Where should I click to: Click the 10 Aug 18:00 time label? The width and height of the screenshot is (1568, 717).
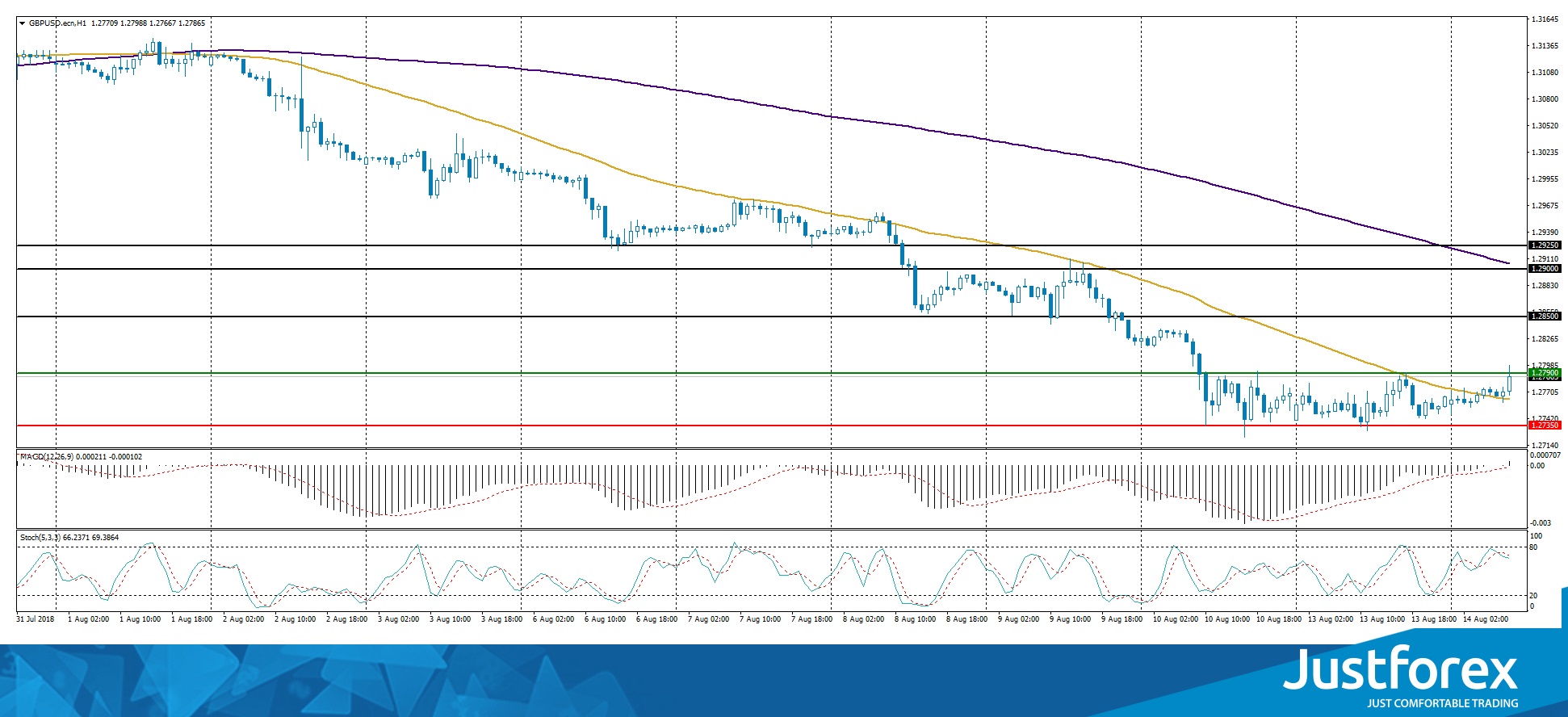tap(1279, 619)
